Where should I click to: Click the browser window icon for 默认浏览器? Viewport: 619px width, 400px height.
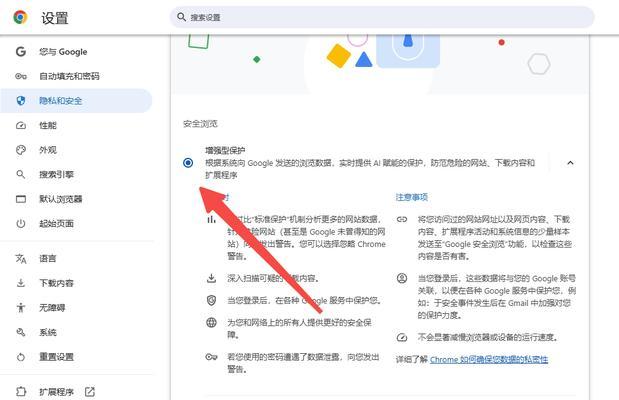pyautogui.click(x=21, y=199)
